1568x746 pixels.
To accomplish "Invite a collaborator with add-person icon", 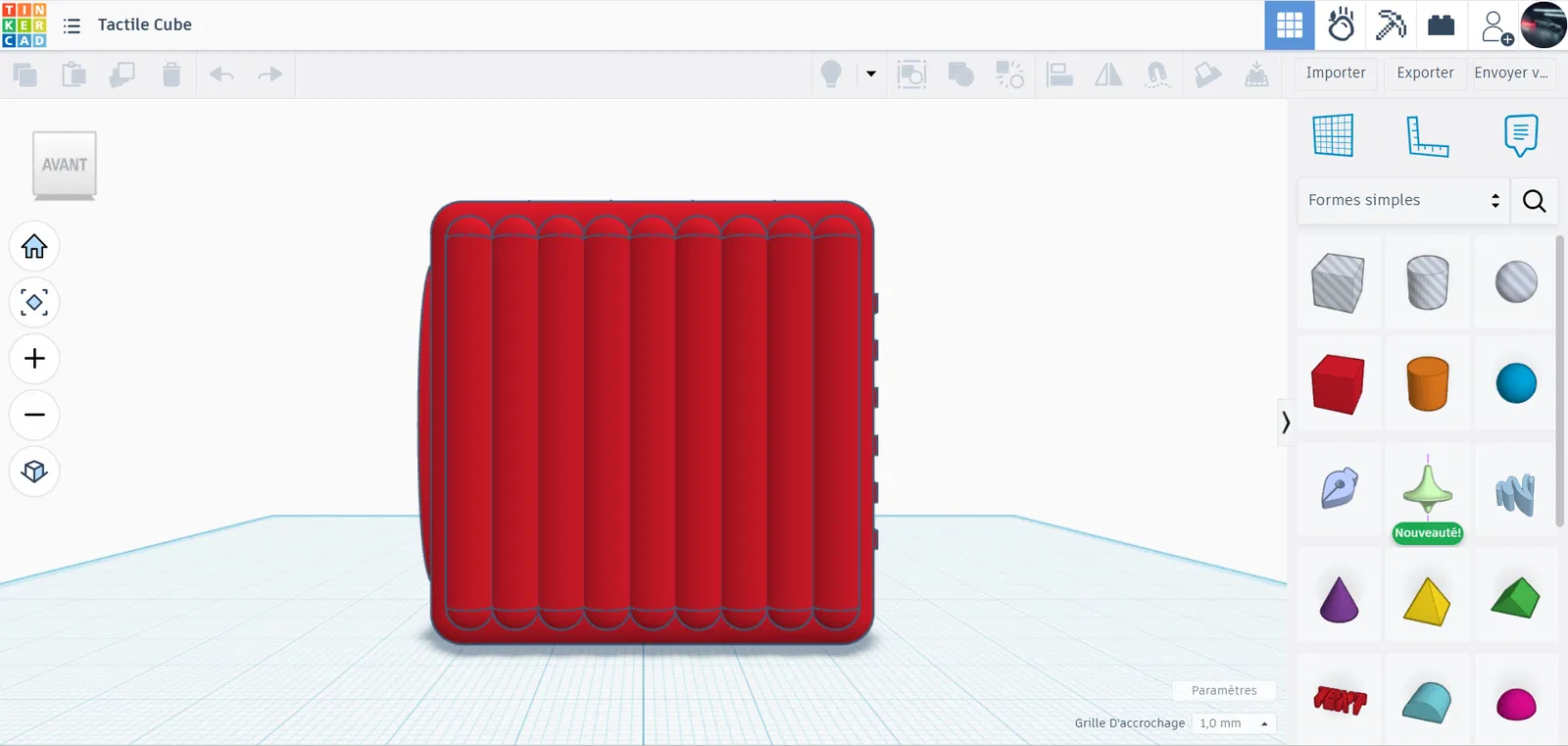I will (1495, 26).
